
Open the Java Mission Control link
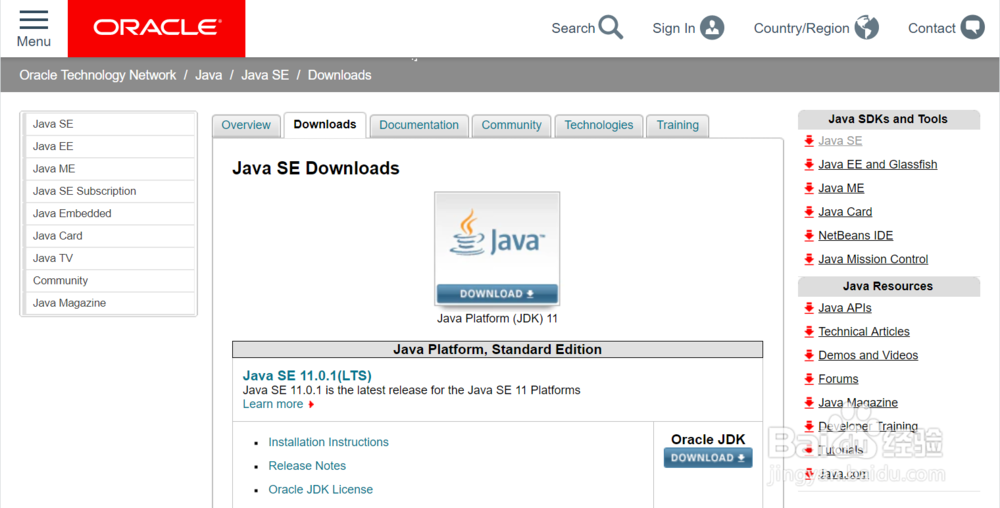pos(873,259)
